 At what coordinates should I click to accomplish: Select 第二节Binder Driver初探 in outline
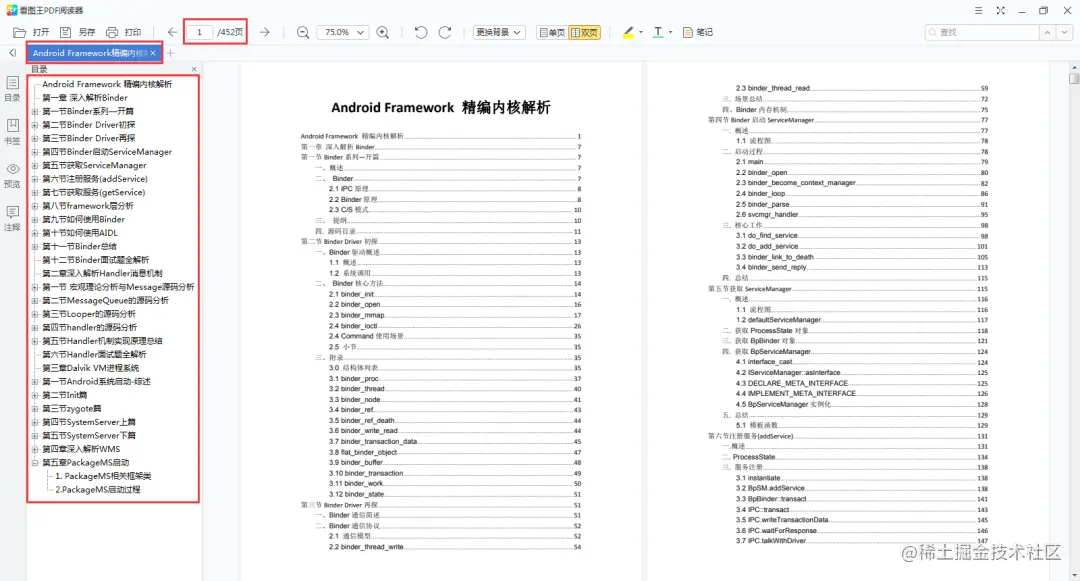(x=89, y=125)
